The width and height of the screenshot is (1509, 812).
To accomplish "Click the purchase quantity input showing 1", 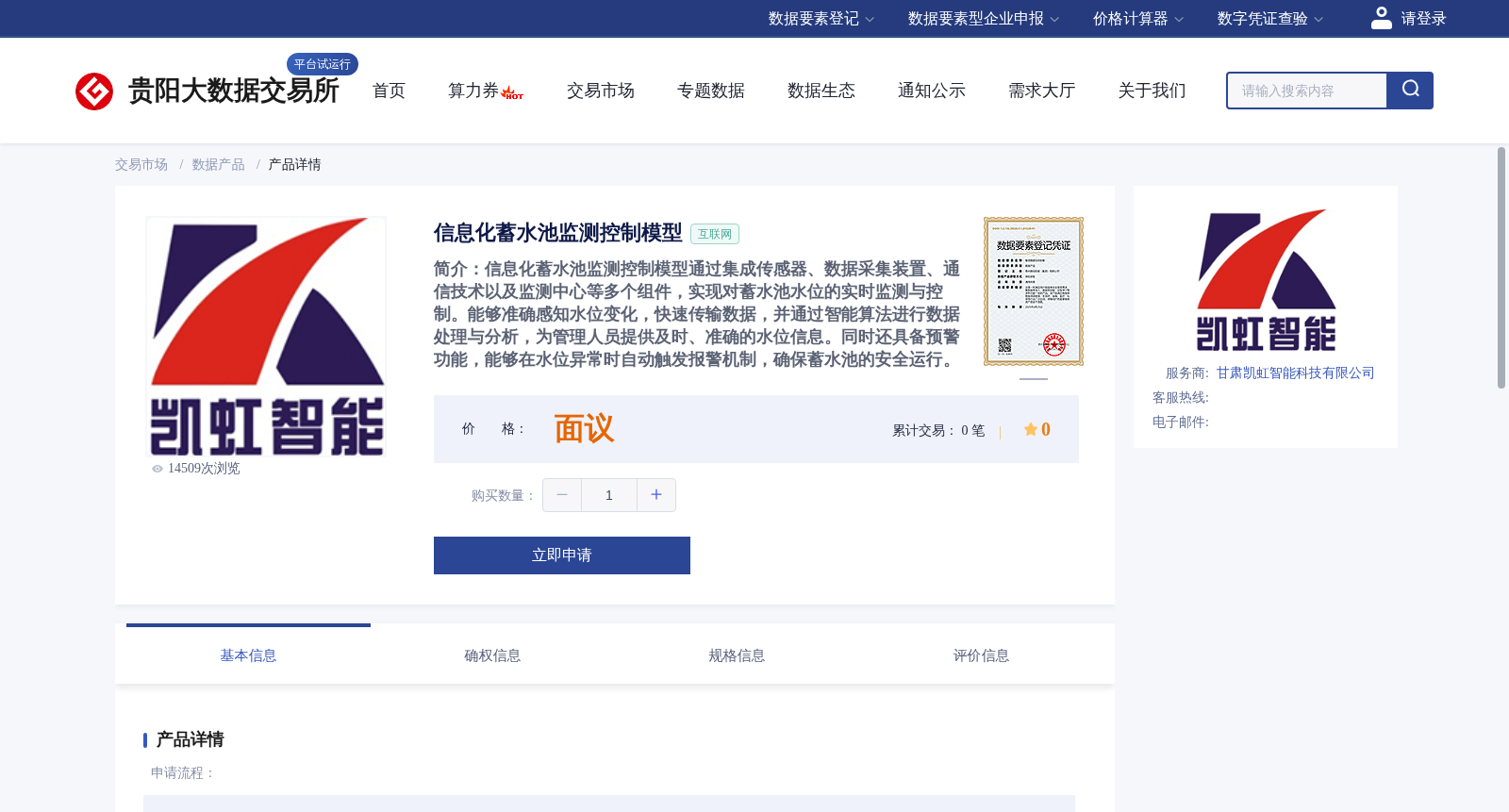I will [609, 495].
